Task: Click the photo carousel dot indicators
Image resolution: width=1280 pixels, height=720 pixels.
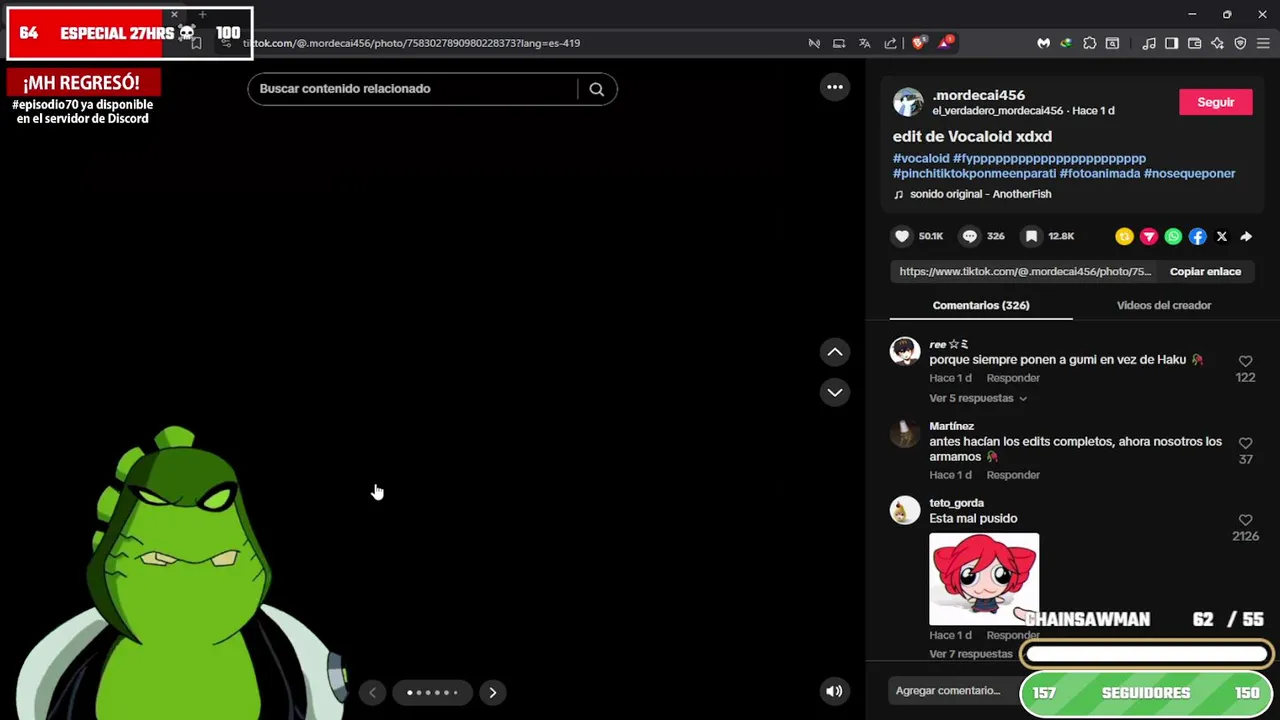Action: pos(432,692)
